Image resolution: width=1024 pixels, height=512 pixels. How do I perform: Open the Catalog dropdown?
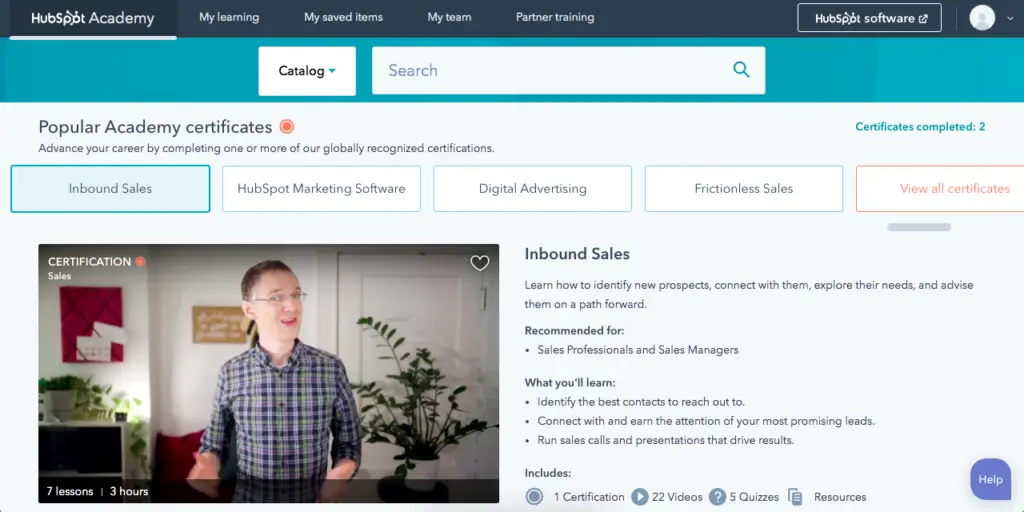tap(307, 71)
